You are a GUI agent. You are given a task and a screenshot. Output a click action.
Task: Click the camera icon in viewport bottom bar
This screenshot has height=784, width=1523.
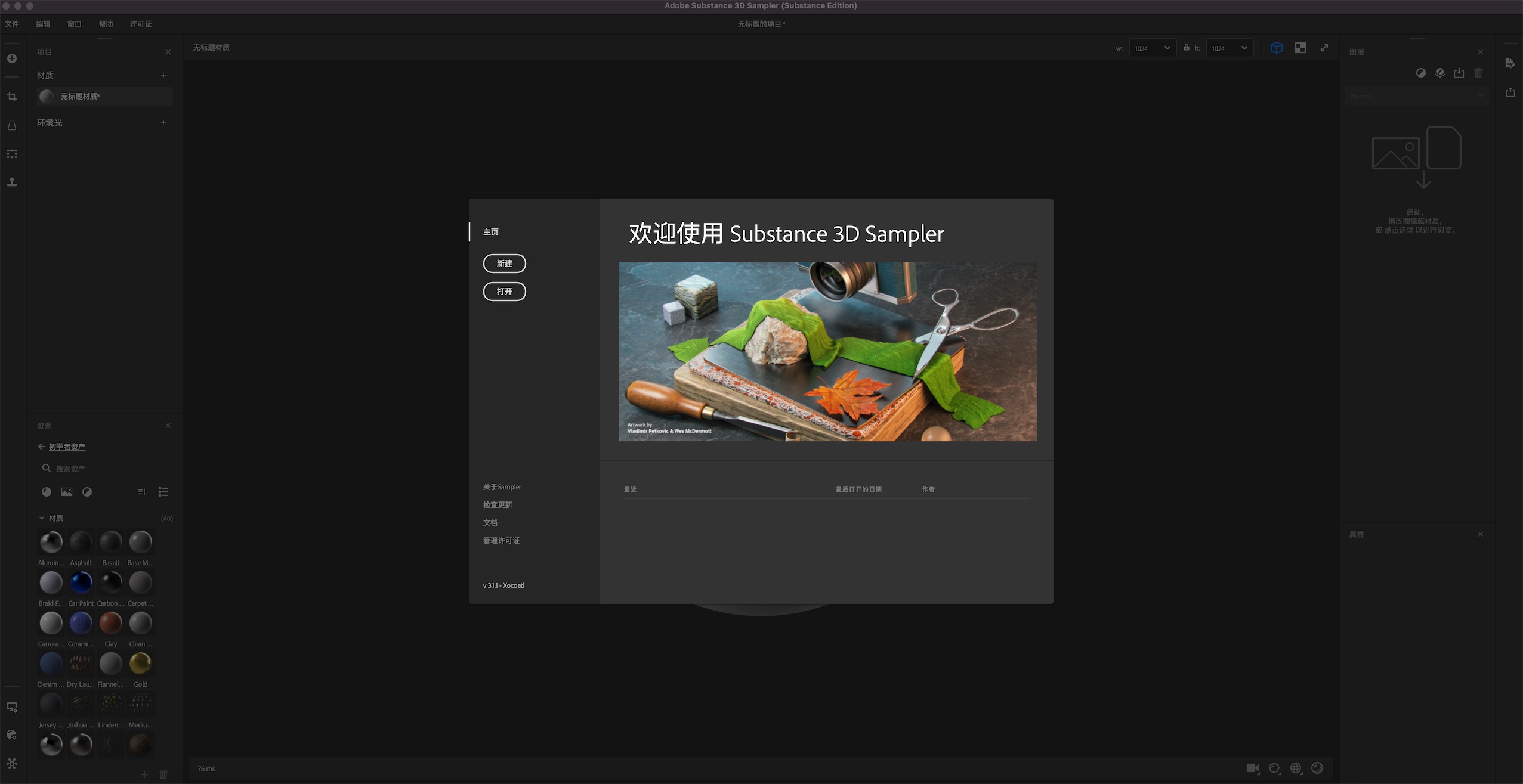pyautogui.click(x=1253, y=768)
